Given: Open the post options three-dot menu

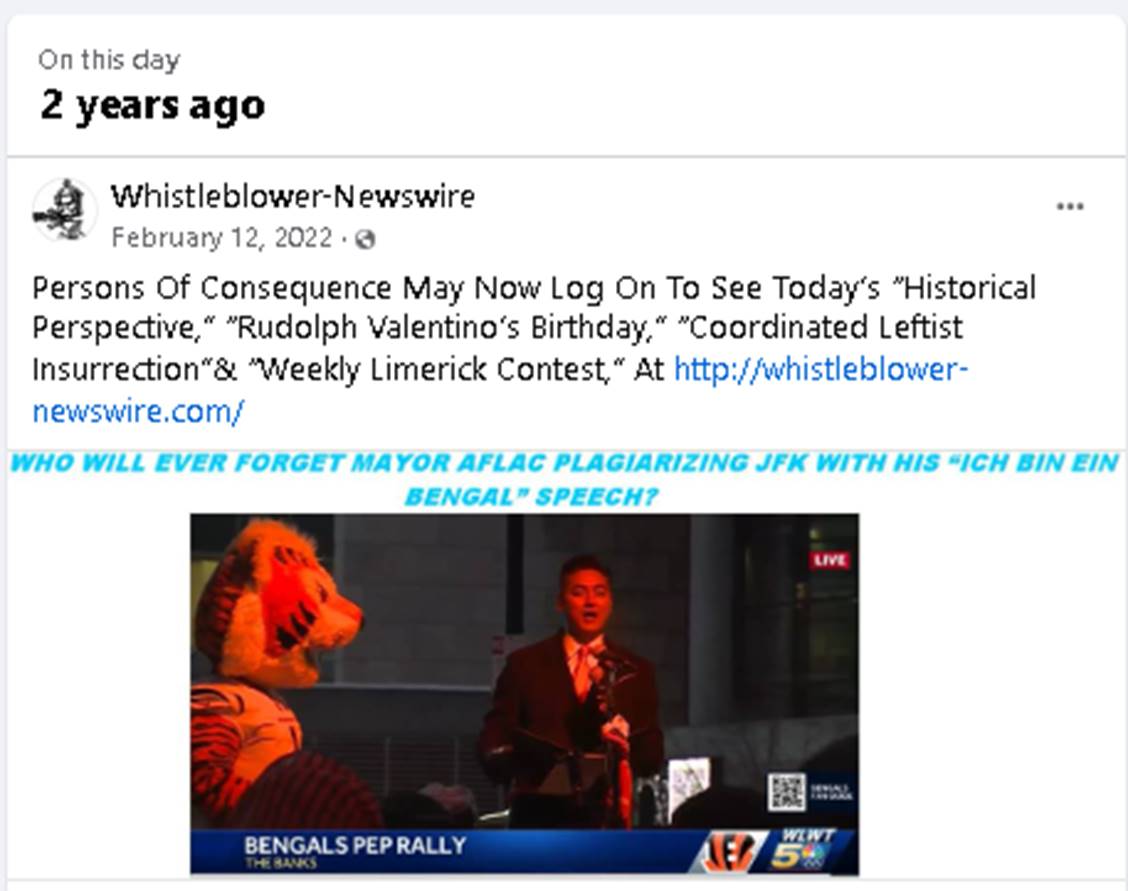Looking at the screenshot, I should 1070,207.
